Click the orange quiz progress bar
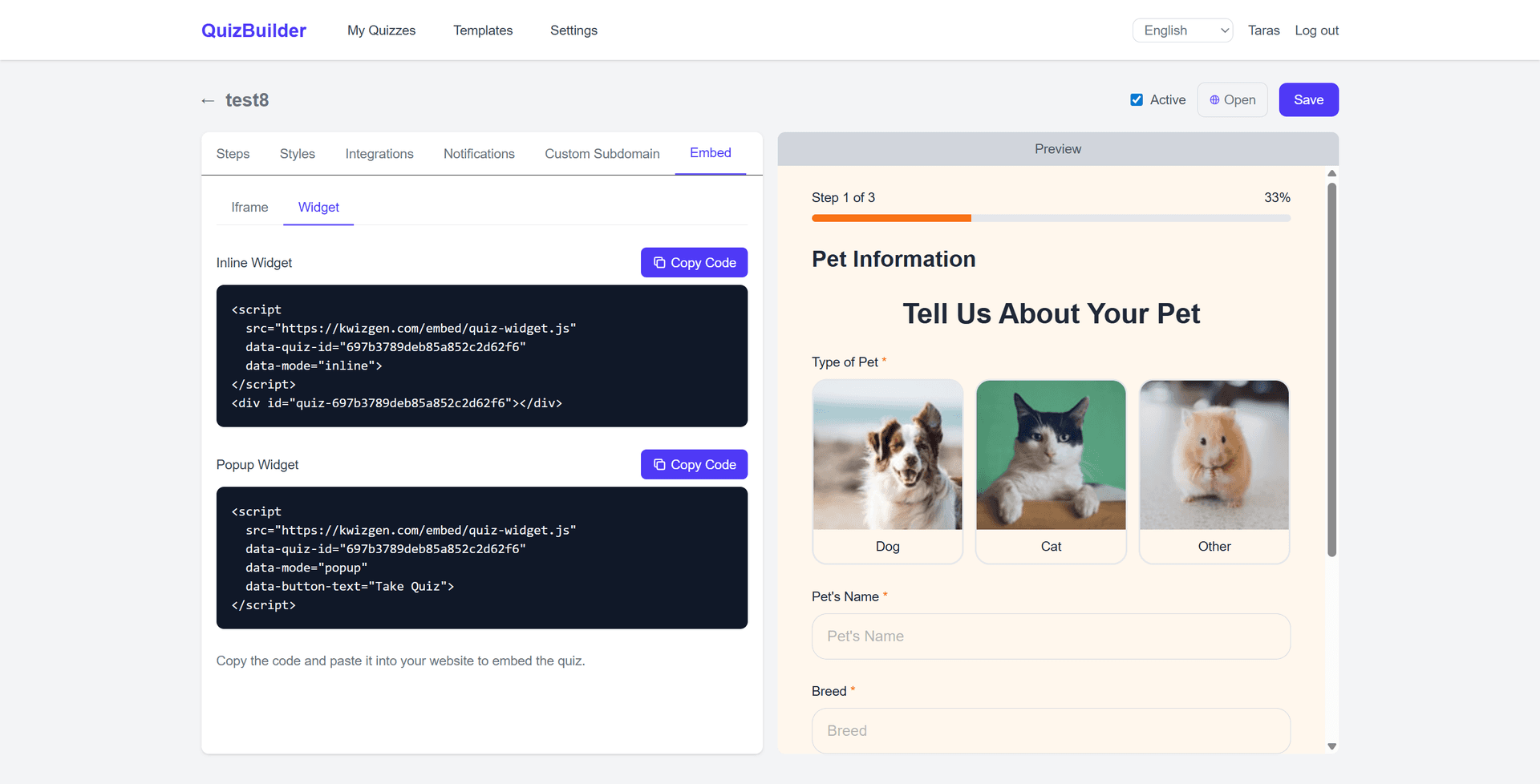 tap(891, 217)
